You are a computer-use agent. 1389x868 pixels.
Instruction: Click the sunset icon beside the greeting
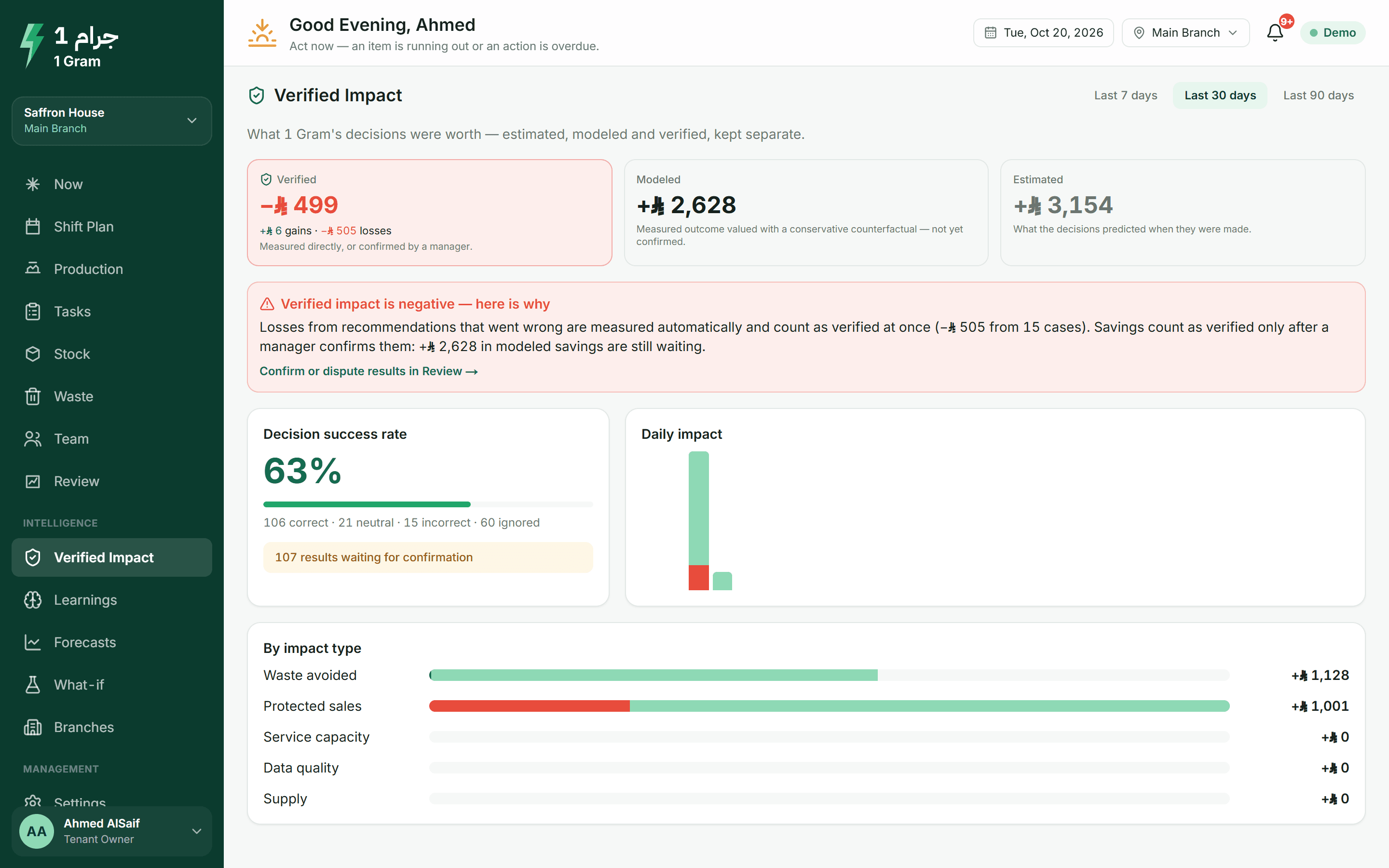point(262,33)
